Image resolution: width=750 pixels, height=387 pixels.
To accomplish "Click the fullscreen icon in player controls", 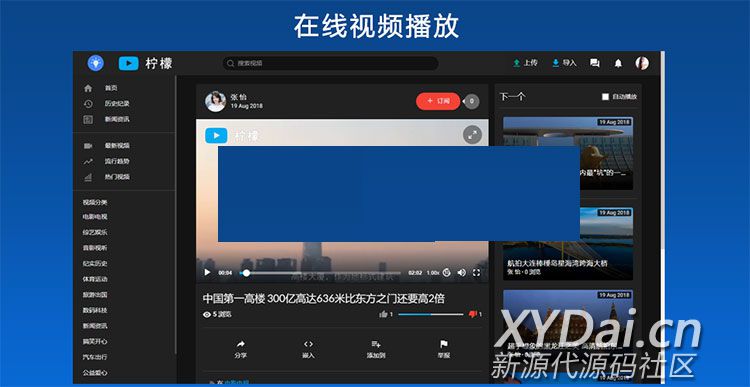I will (476, 273).
